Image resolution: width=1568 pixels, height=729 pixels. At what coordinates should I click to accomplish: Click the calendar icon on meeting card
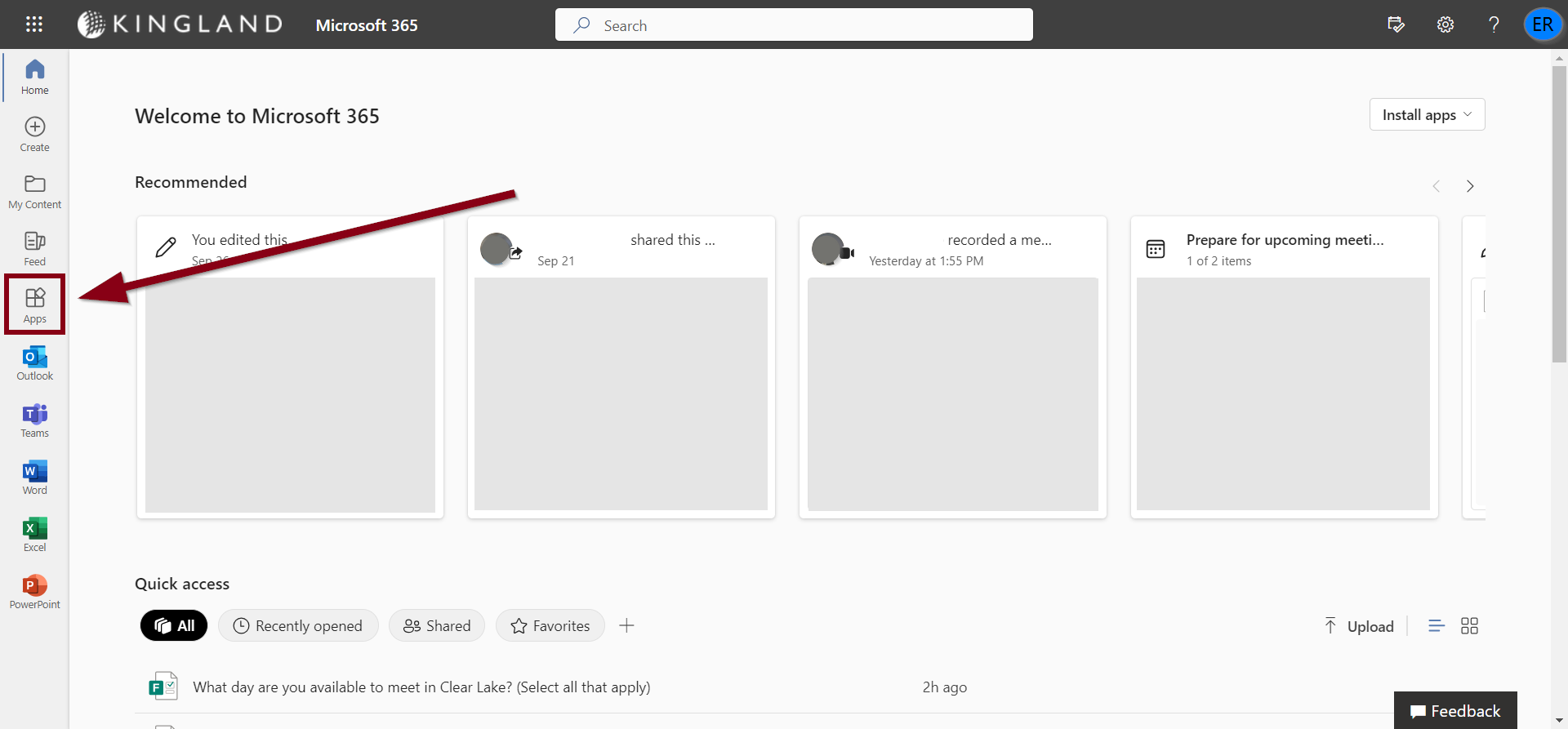[1156, 249]
